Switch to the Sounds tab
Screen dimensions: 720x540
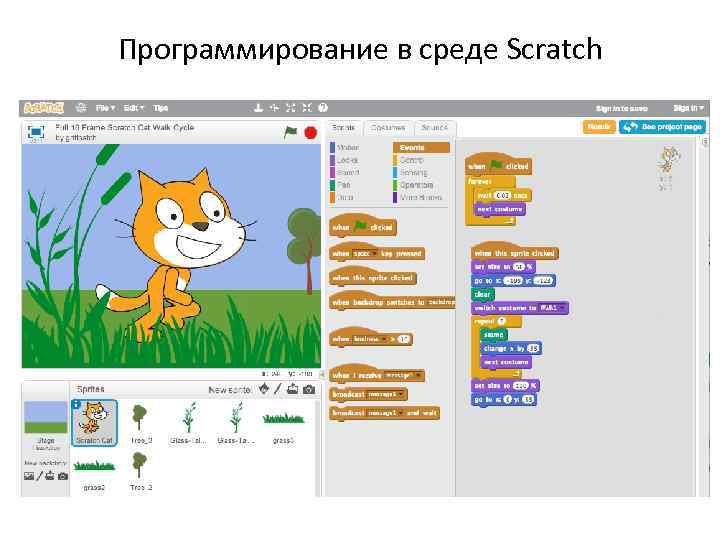pyautogui.click(x=434, y=128)
